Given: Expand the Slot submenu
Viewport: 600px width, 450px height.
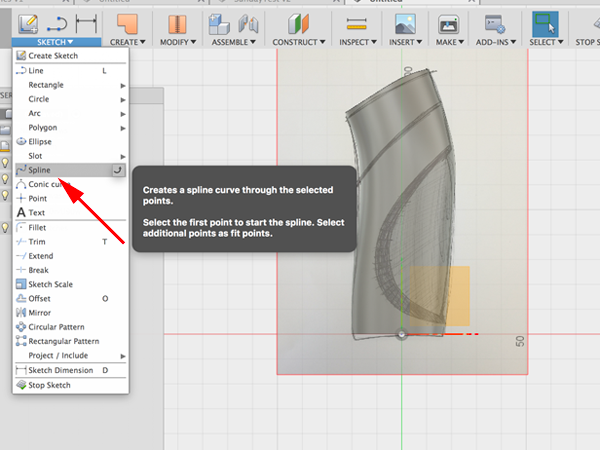Looking at the screenshot, I should (x=70, y=156).
